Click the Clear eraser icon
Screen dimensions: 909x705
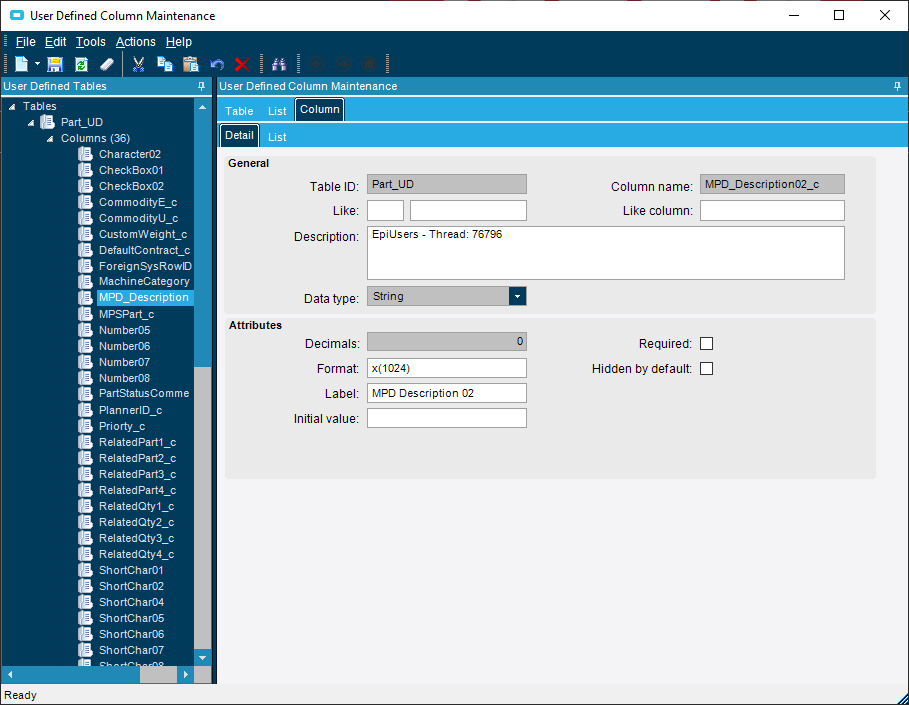click(x=106, y=64)
